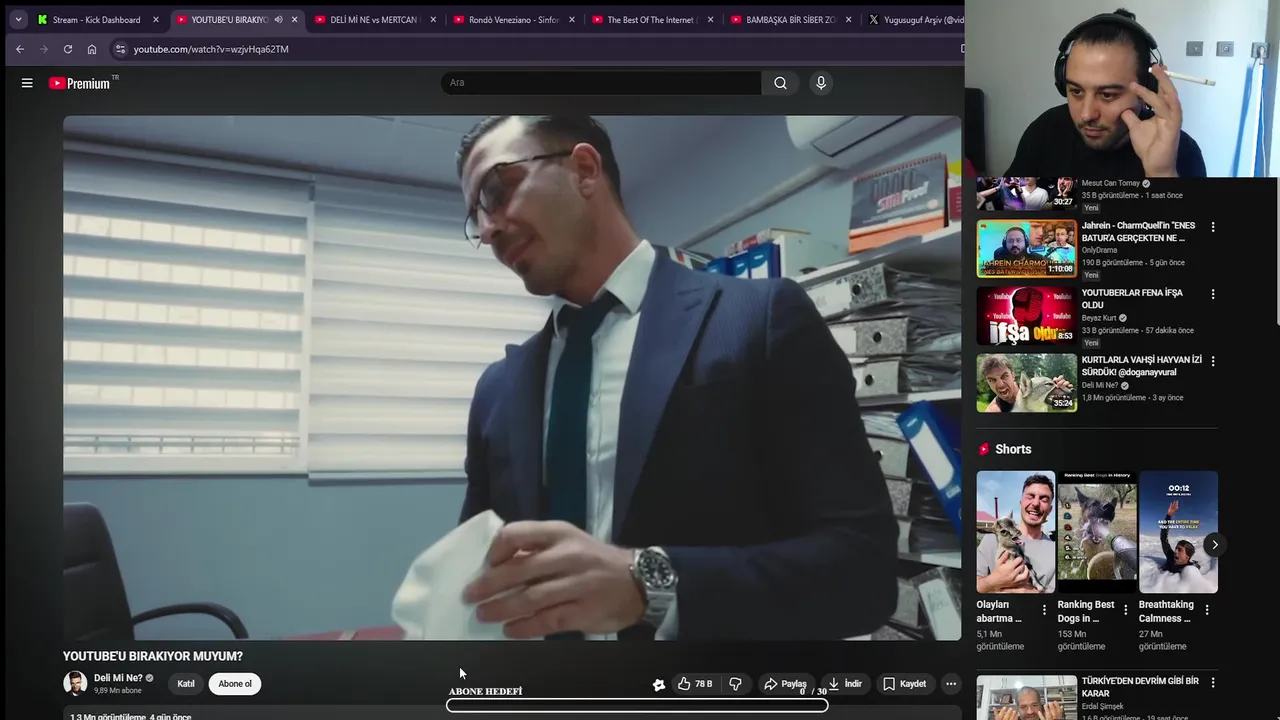Open Deli Mi Ne? channel avatar
Image resolution: width=1280 pixels, height=720 pixels.
point(75,684)
